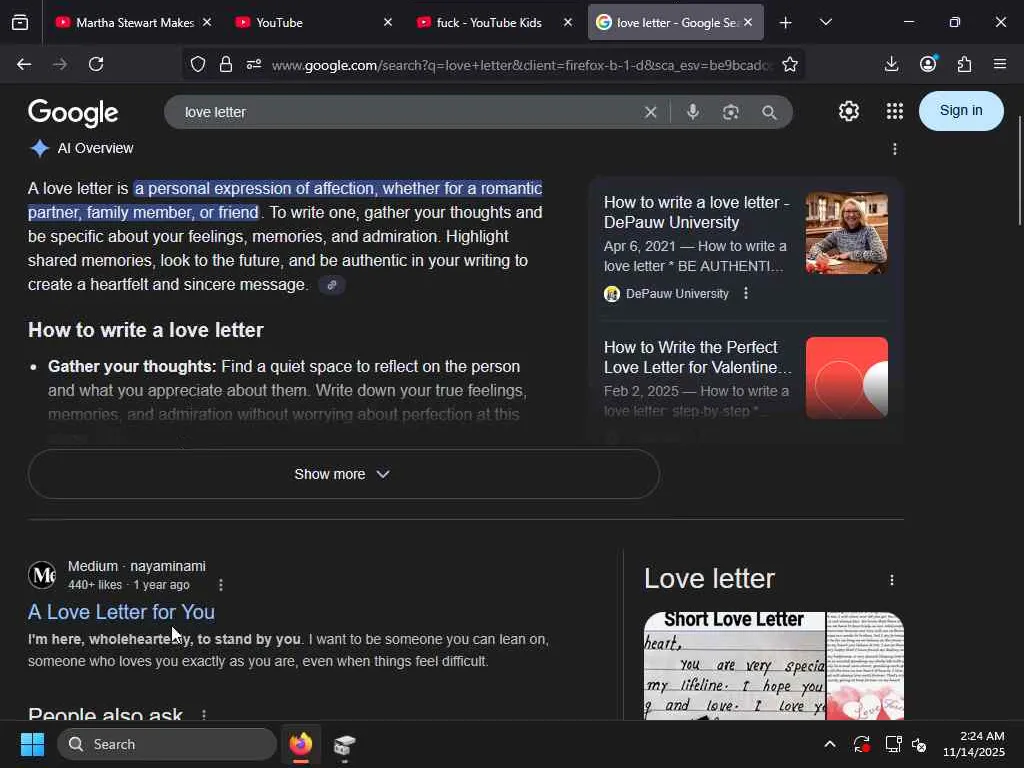
Task: Clear the Google search query
Action: click(x=650, y=112)
